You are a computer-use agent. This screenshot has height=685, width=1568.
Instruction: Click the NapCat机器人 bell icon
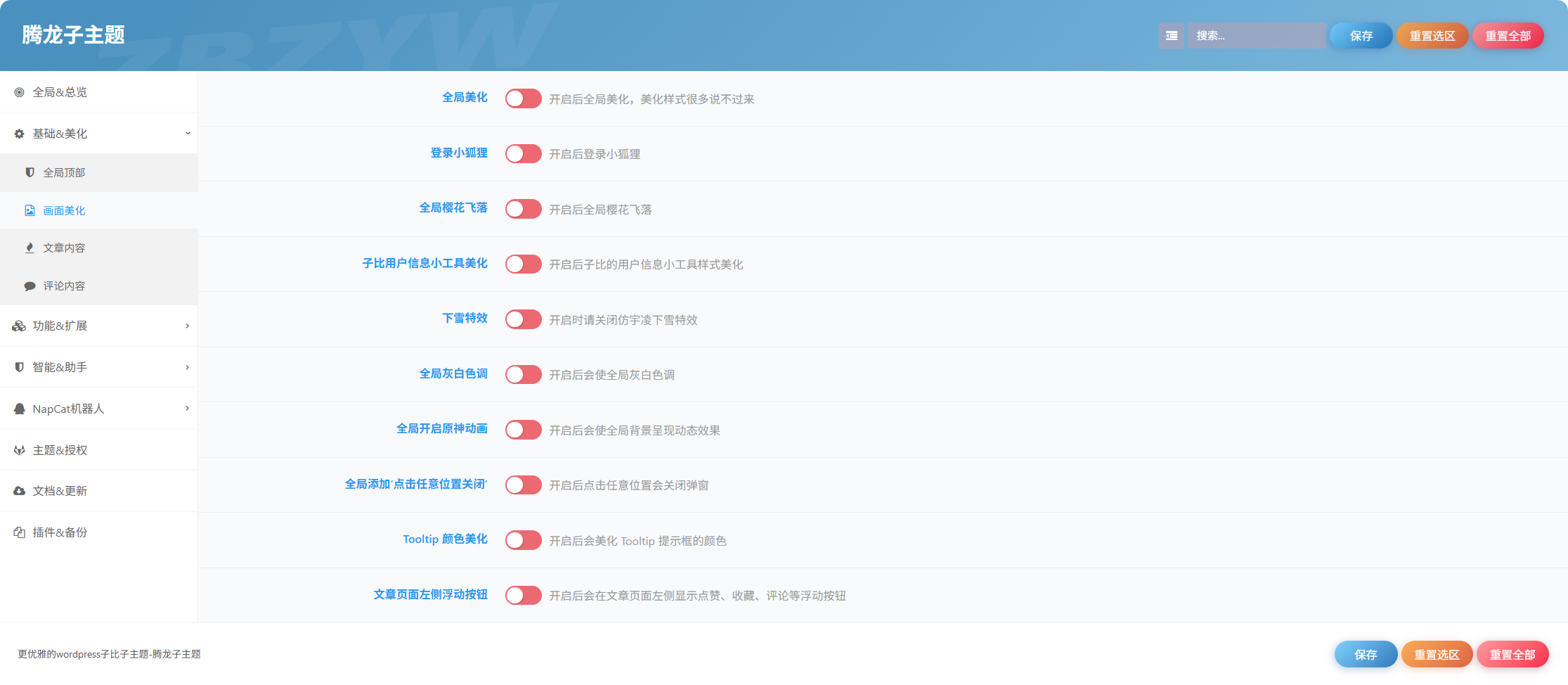19,409
